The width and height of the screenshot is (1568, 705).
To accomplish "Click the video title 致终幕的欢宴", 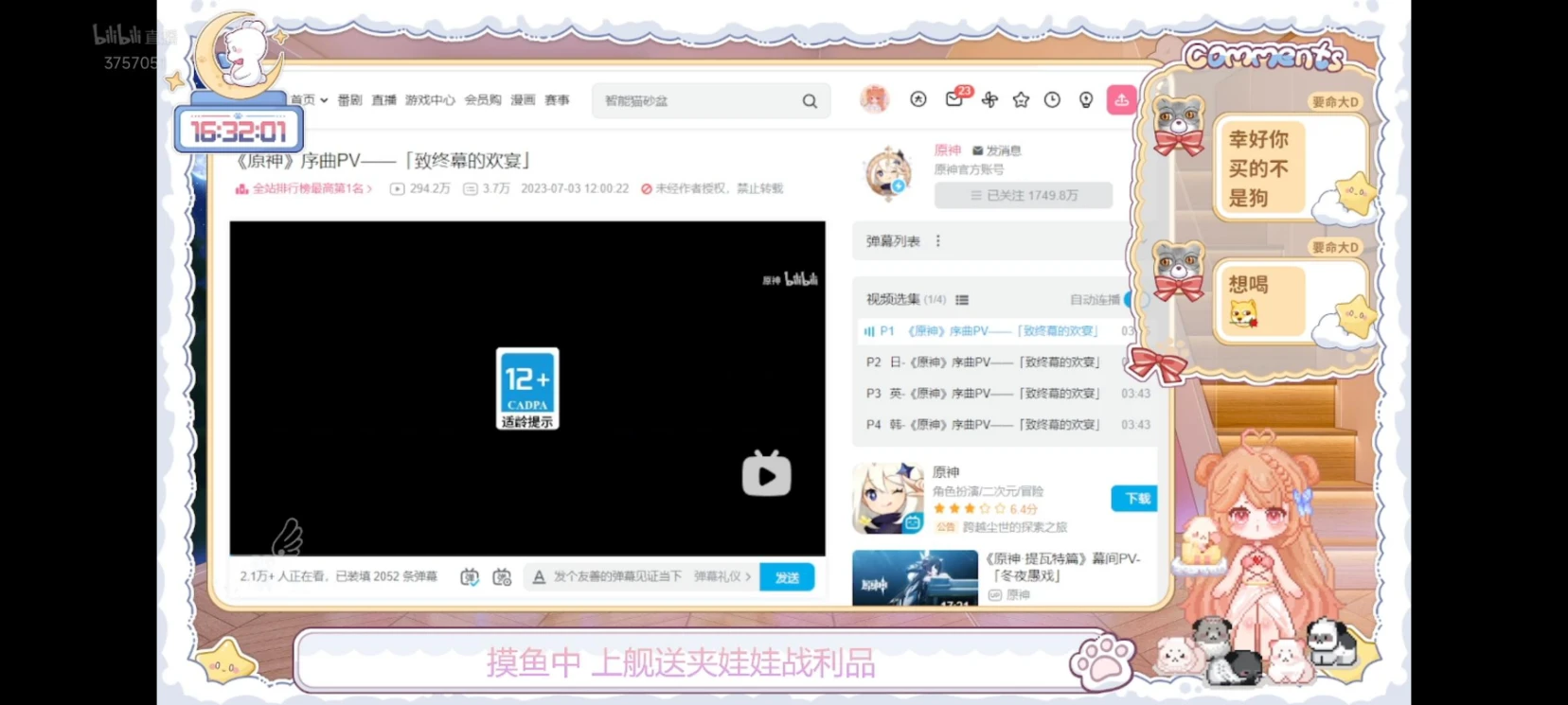I will coord(384,161).
